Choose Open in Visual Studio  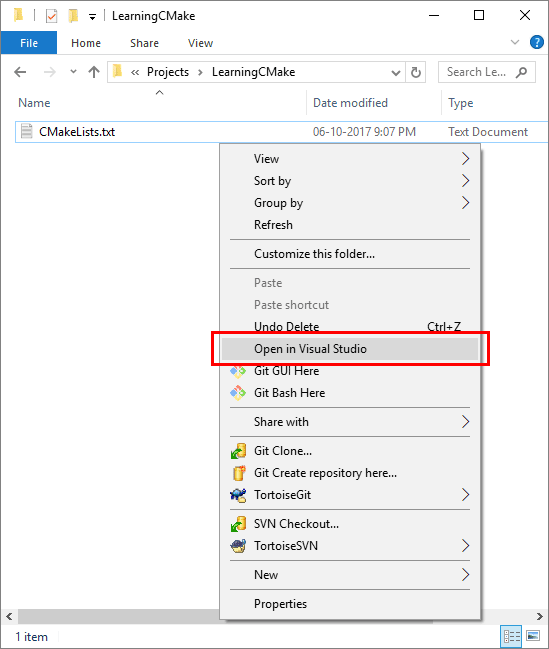(x=350, y=349)
